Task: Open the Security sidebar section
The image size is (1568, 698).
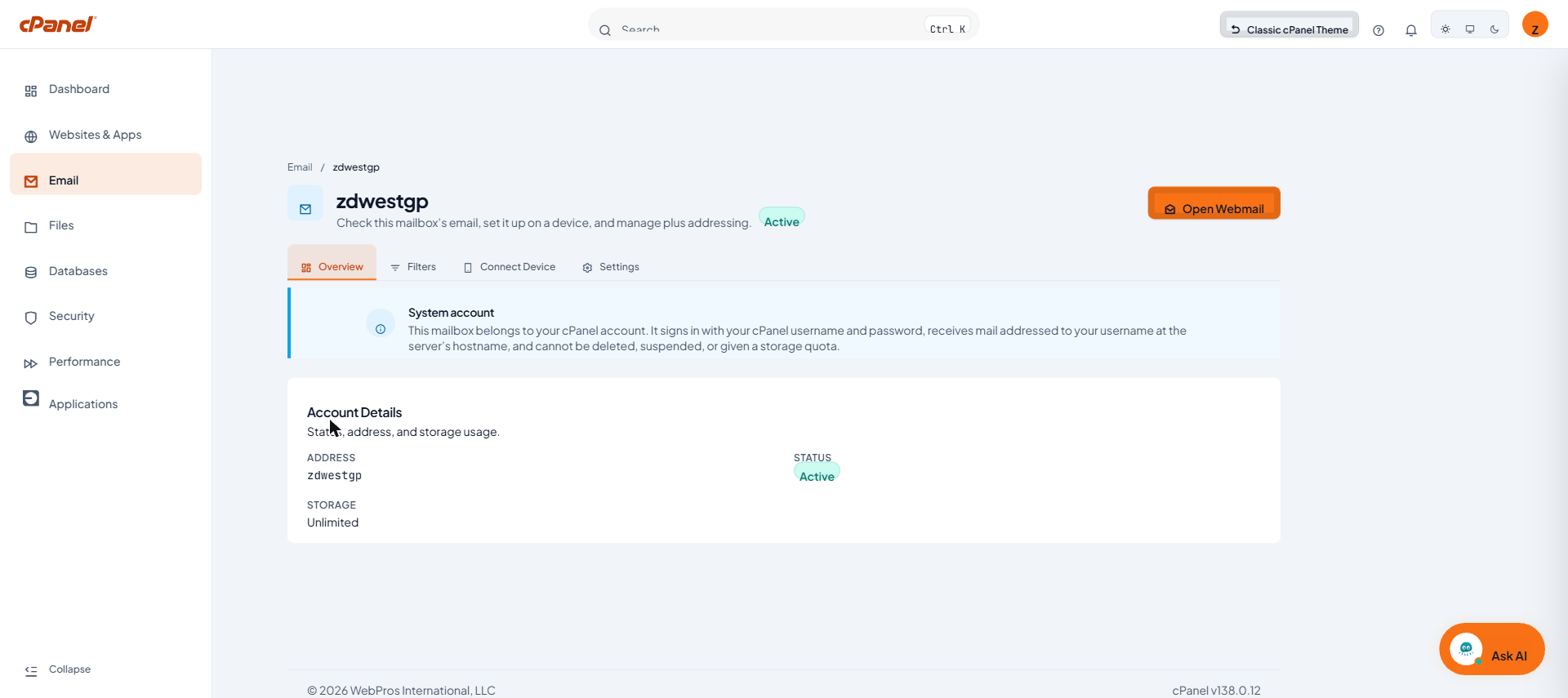Action: tap(105, 317)
